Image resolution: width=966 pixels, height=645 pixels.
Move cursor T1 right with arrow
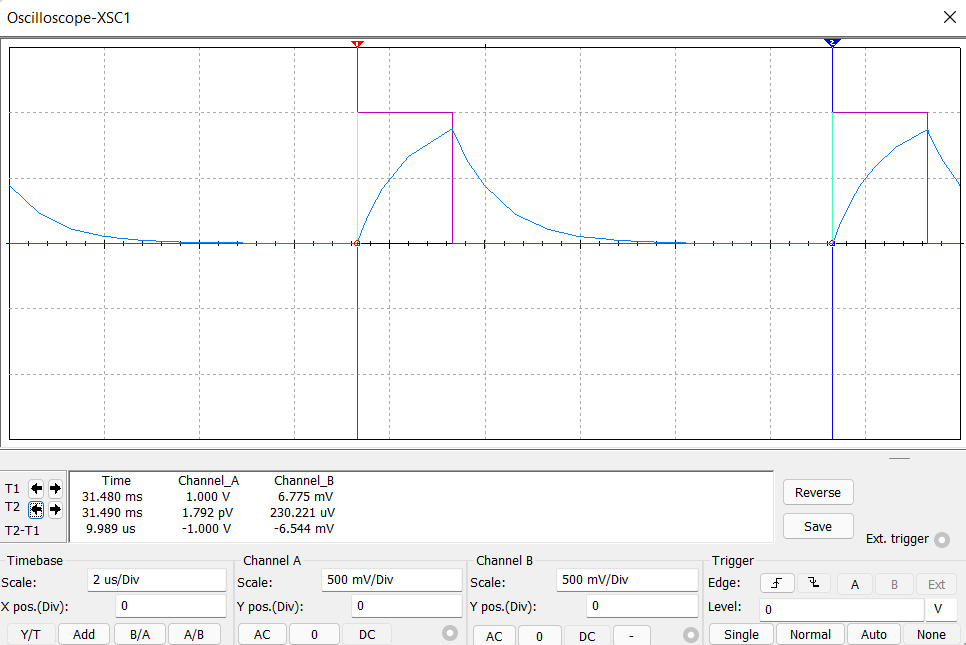pos(55,489)
